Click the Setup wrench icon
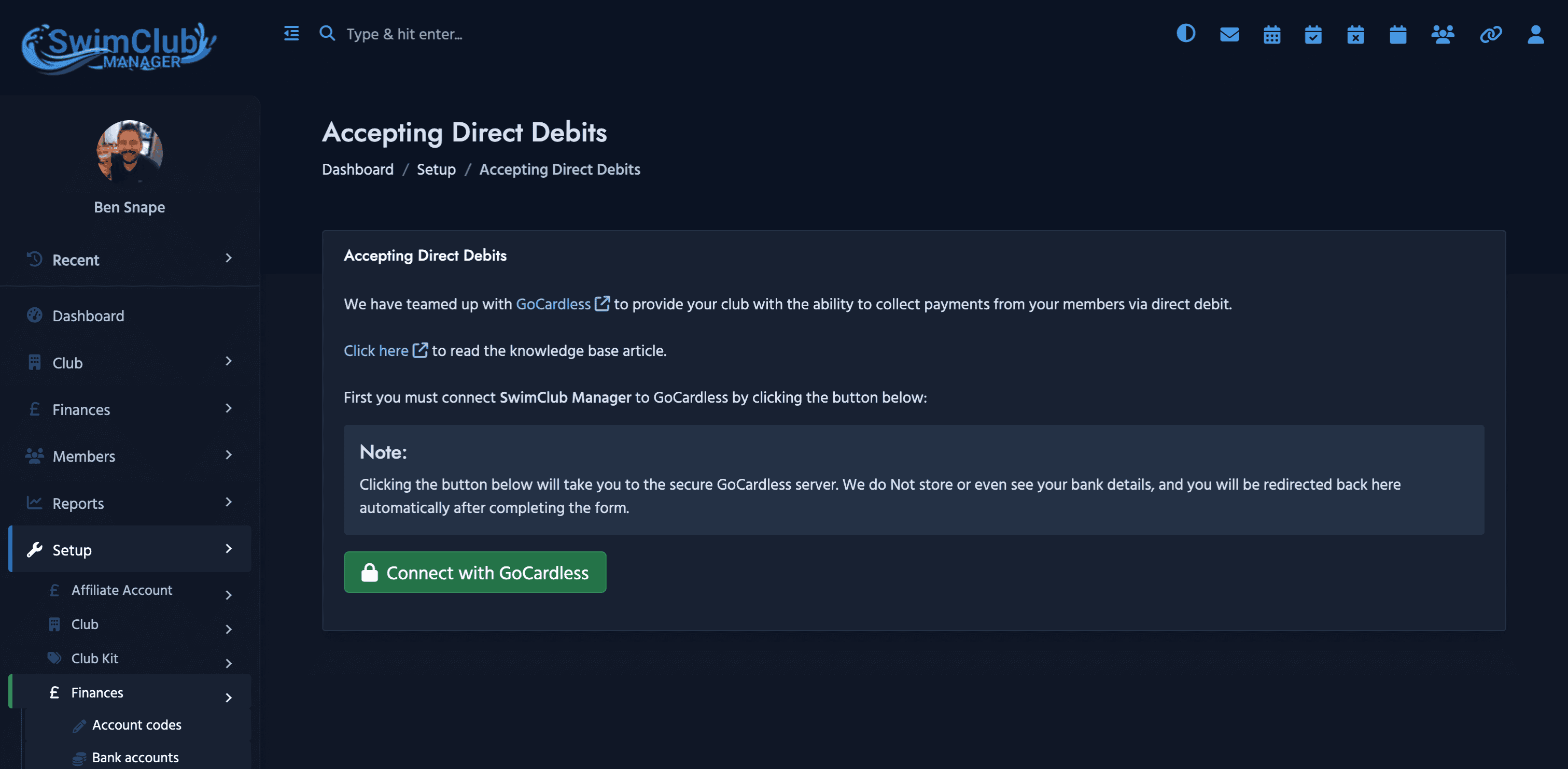The width and height of the screenshot is (1568, 769). (35, 549)
